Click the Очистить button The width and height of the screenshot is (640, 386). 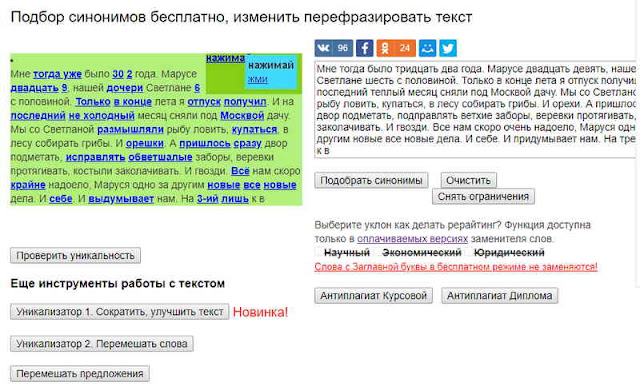click(x=468, y=180)
